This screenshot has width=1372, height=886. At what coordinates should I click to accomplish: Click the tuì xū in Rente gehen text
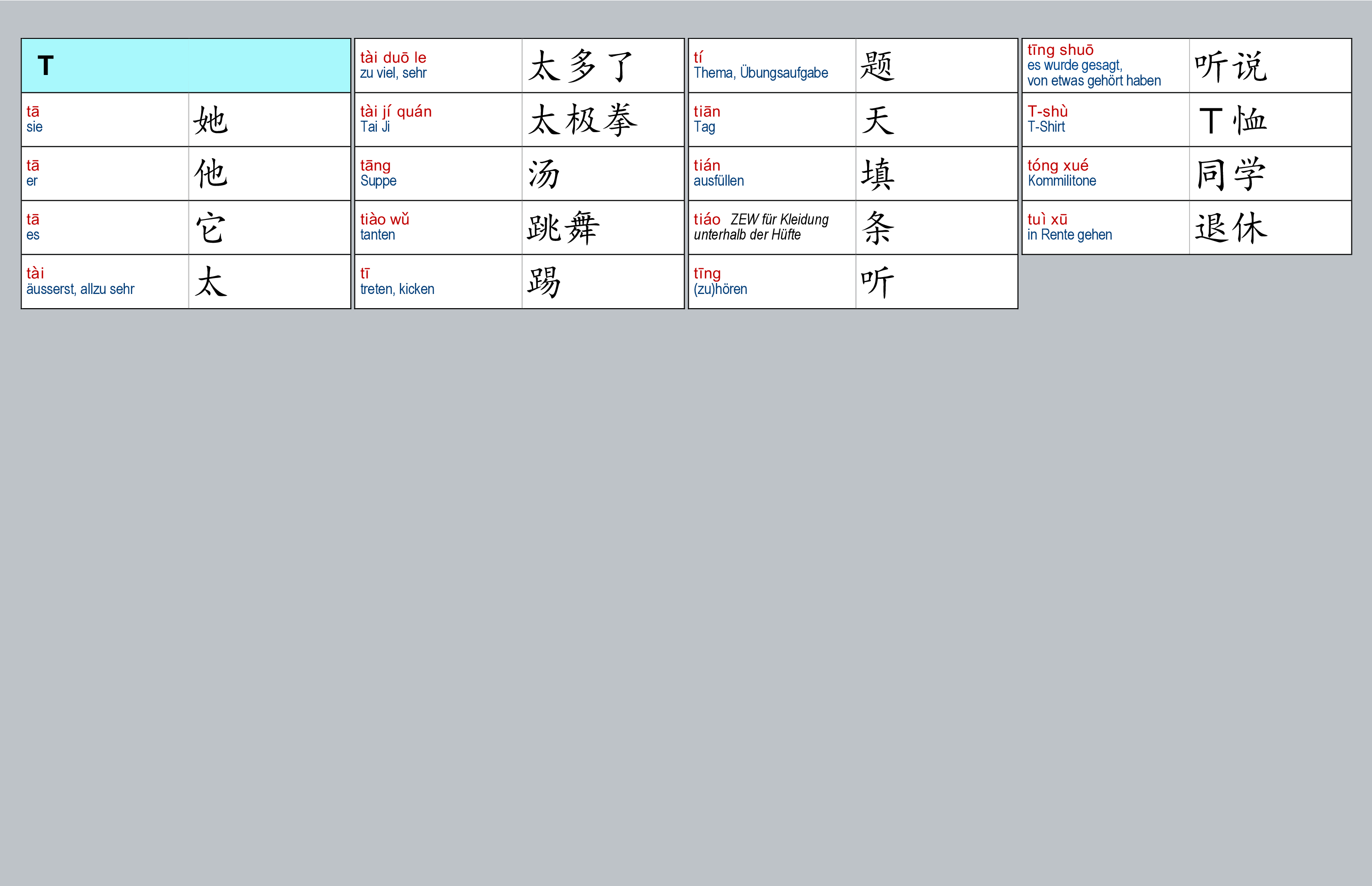point(1069,227)
